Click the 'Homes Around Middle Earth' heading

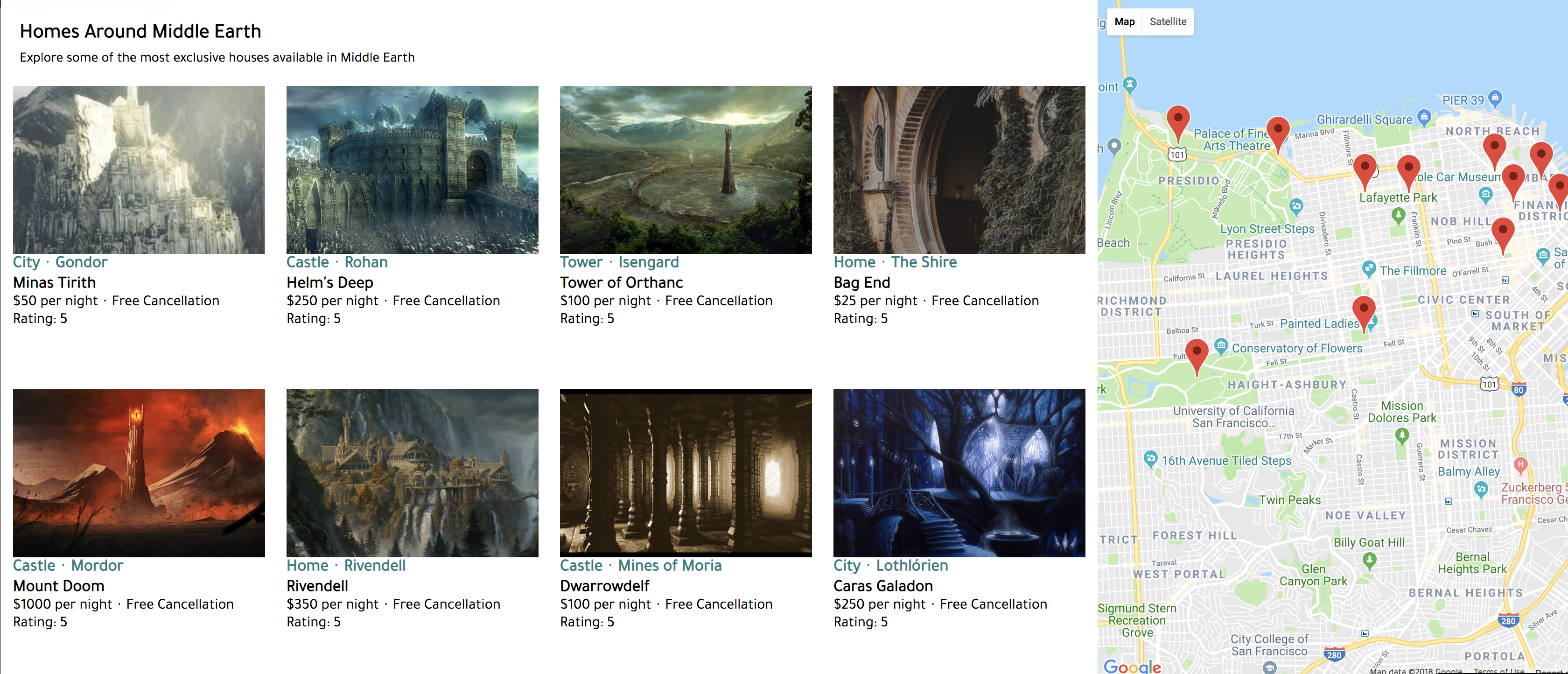(x=140, y=31)
